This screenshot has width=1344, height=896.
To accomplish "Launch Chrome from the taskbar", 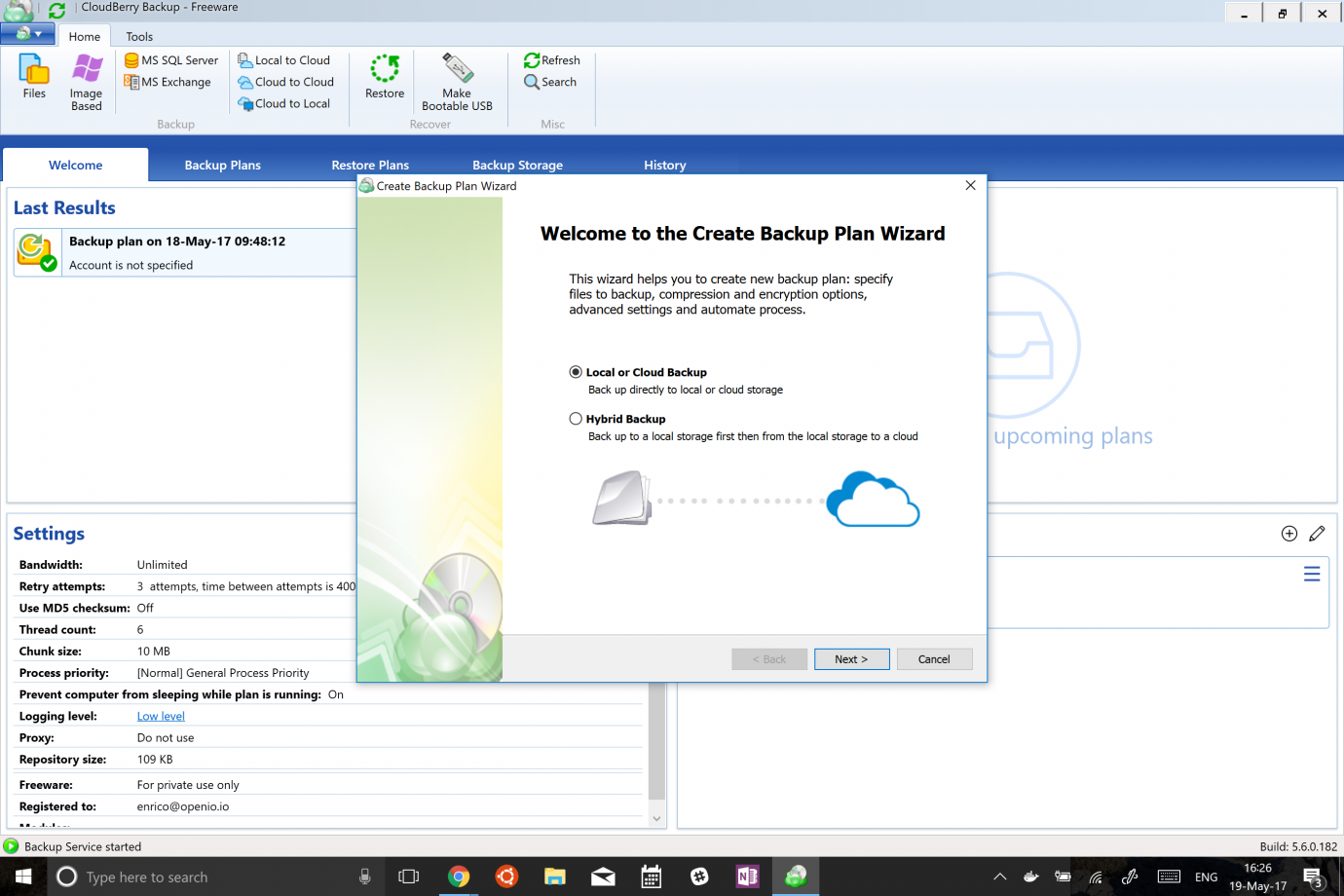I will (459, 877).
